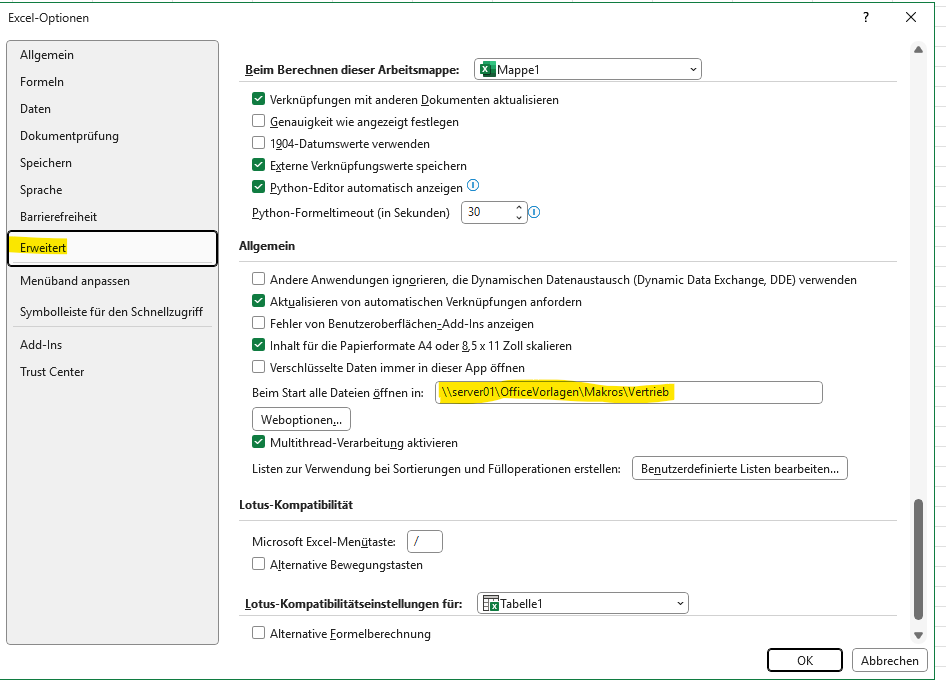Click the sheet icon next to Tabelle1
The image size is (946, 680).
click(490, 603)
